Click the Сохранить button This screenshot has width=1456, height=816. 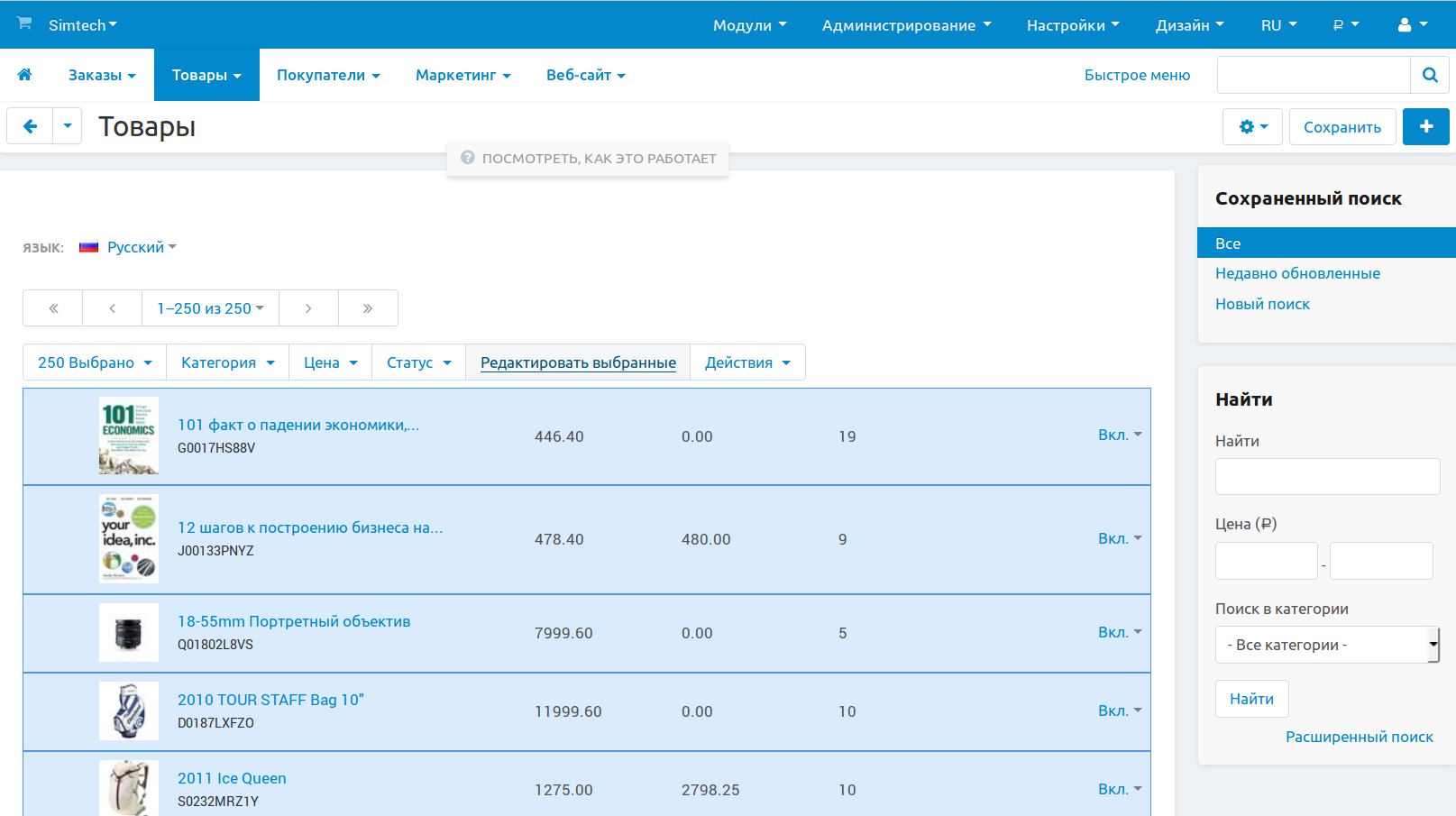click(x=1342, y=127)
